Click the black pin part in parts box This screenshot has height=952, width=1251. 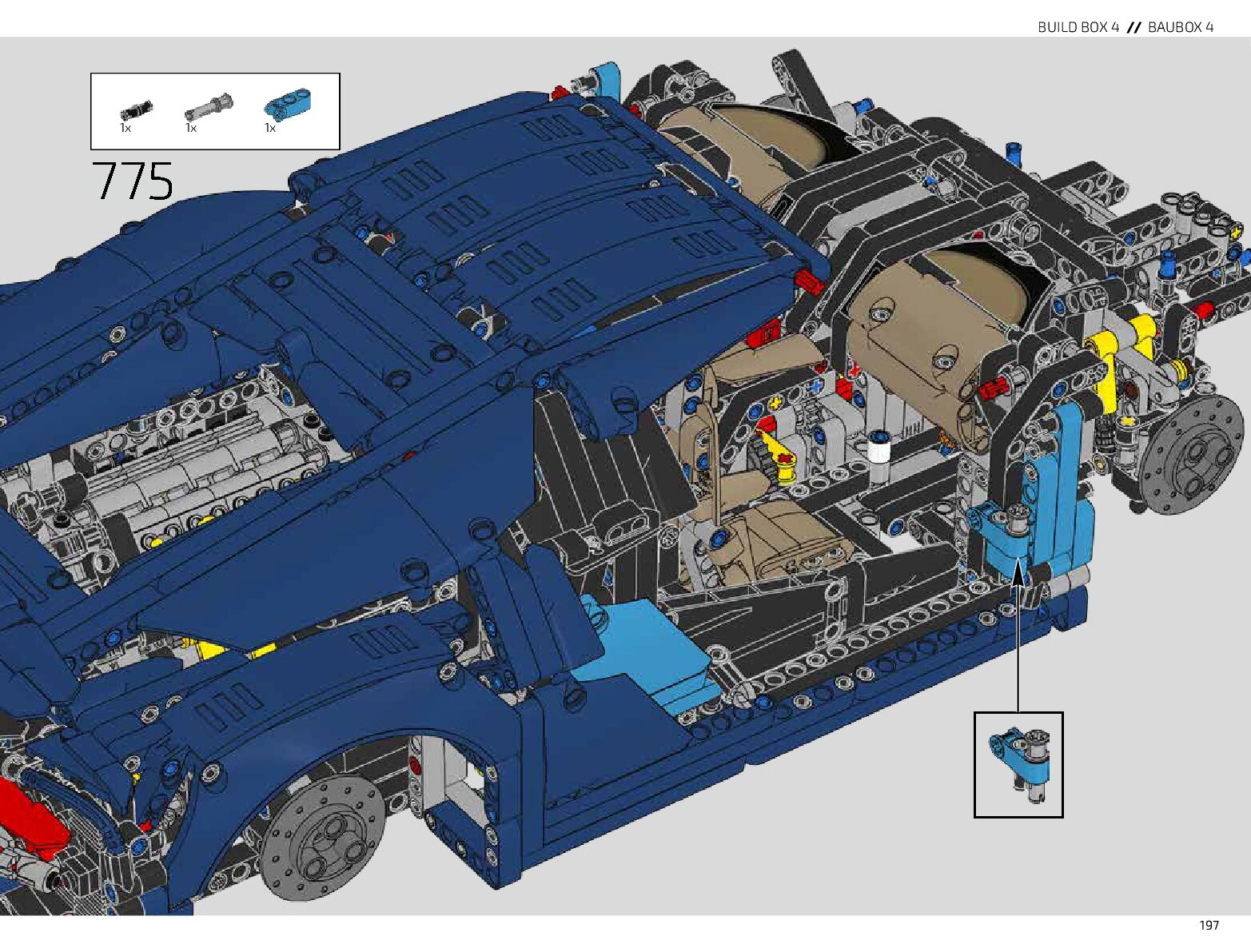tap(136, 109)
